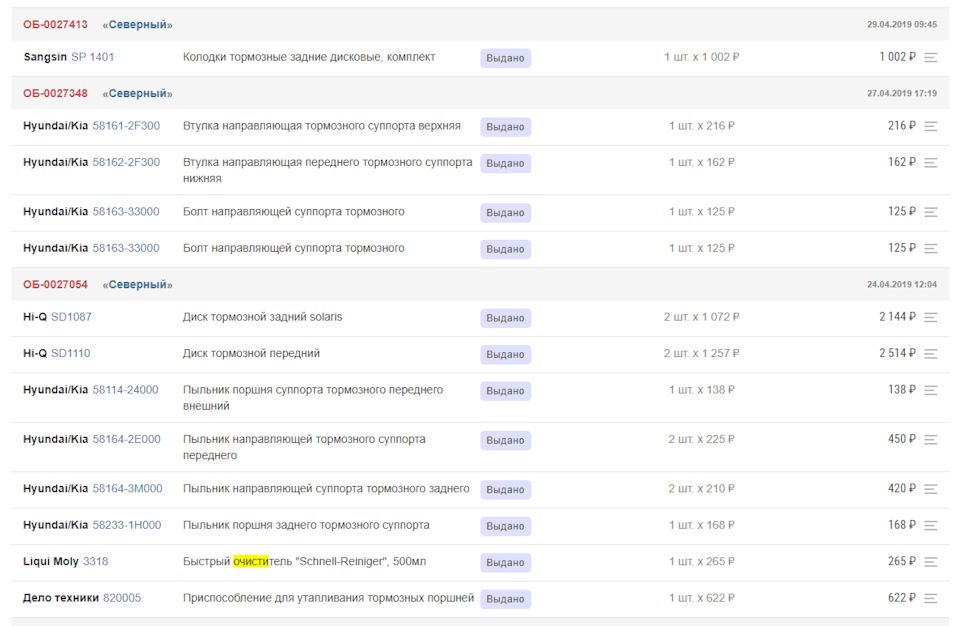This screenshot has width=960, height=626.
Task: Open order ОБ-0027348
Action: pyautogui.click(x=55, y=93)
